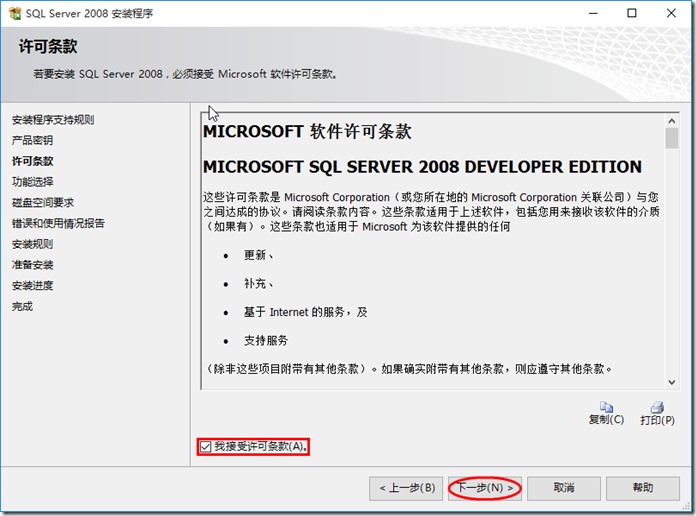Select the 安装进度 step in sidebar

coord(32,286)
